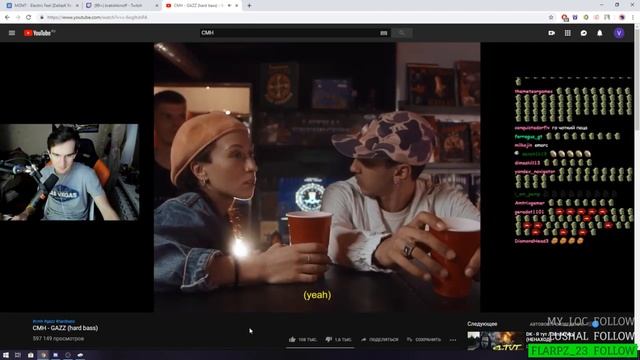The image size is (640, 360).
Task: Click the Поделиться share button
Action: [380, 340]
